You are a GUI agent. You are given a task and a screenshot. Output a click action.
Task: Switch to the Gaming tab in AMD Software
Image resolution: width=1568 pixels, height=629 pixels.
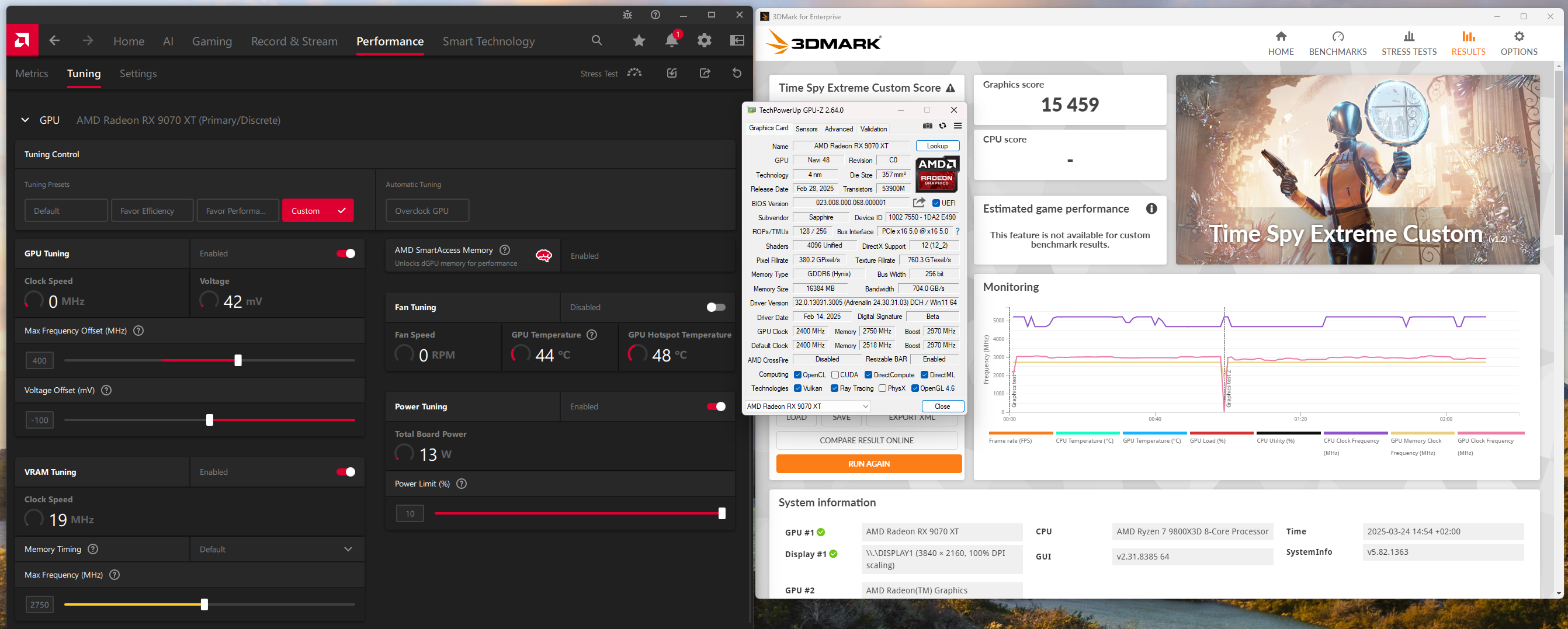point(212,41)
